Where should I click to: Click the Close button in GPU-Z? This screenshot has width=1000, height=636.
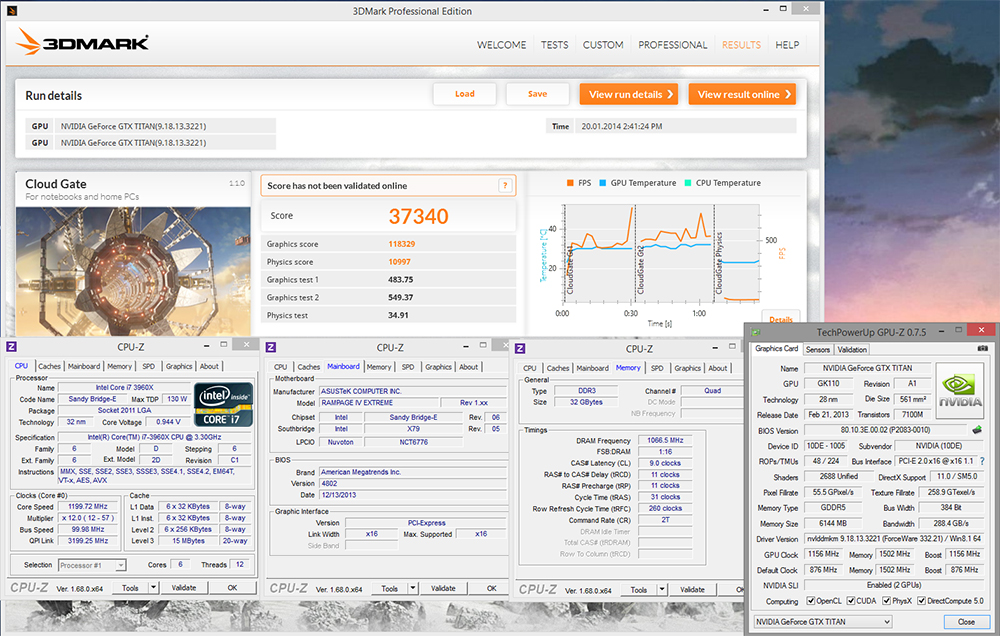(966, 621)
